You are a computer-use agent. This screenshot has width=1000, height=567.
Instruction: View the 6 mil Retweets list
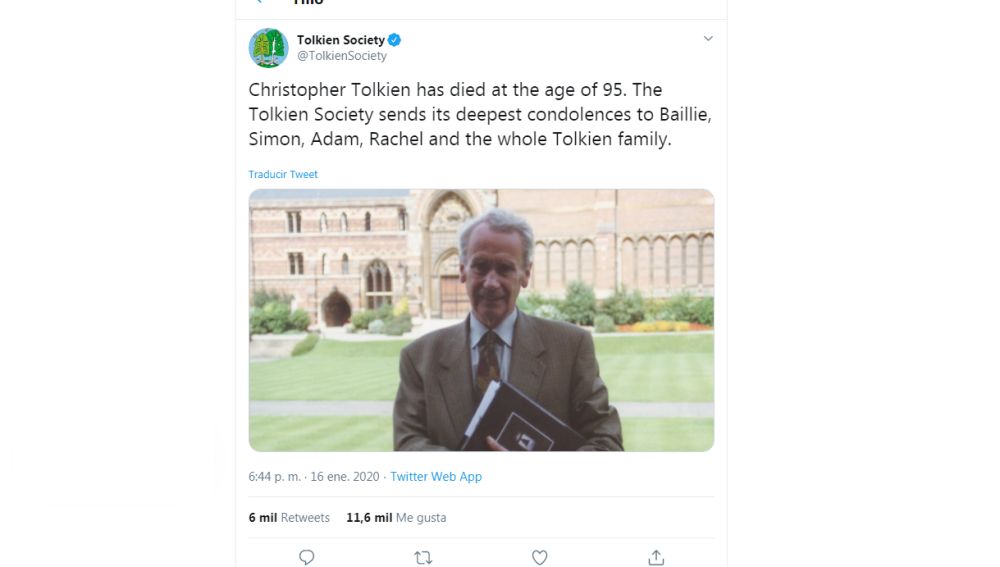point(289,518)
